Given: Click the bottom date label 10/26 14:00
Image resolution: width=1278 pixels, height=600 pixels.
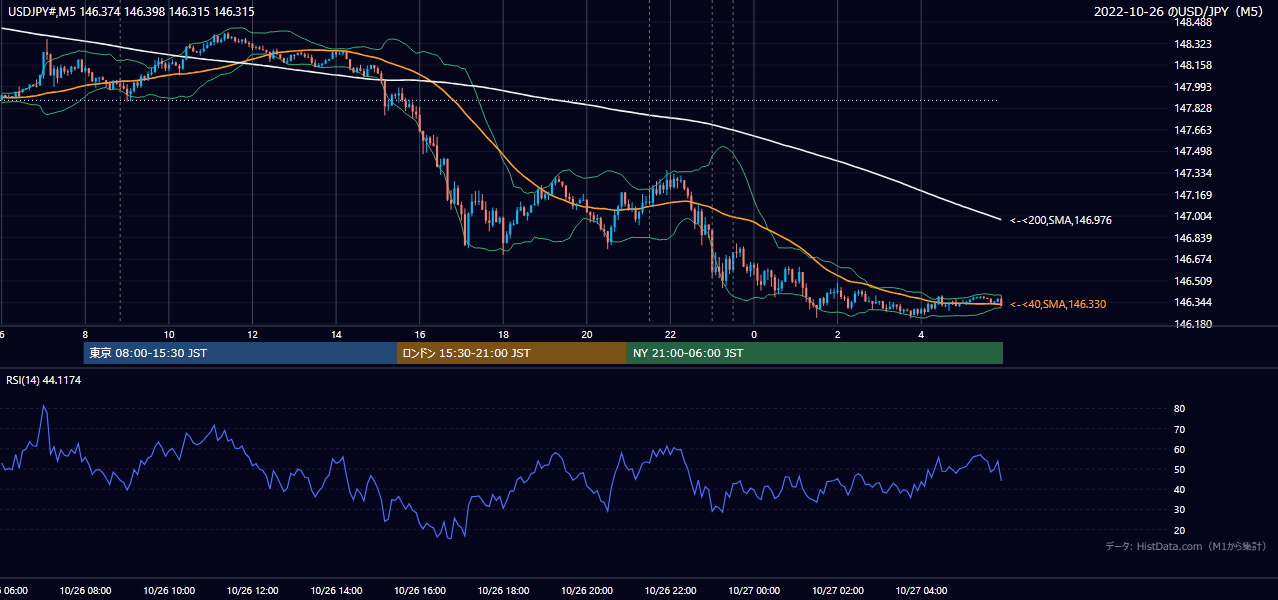Looking at the screenshot, I should tap(336, 590).
